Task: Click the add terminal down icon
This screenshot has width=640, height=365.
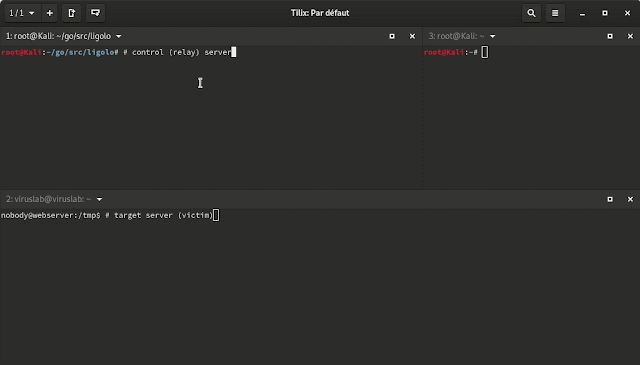Action: [x=95, y=13]
